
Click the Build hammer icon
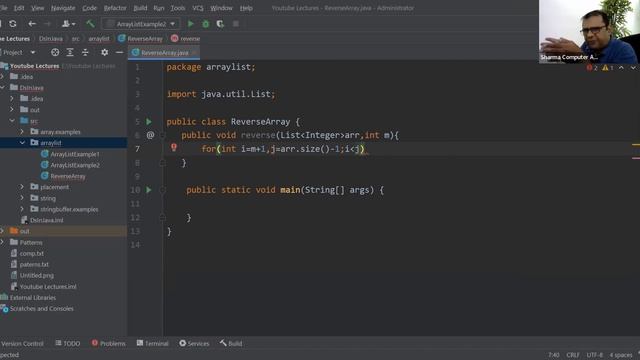point(90,24)
